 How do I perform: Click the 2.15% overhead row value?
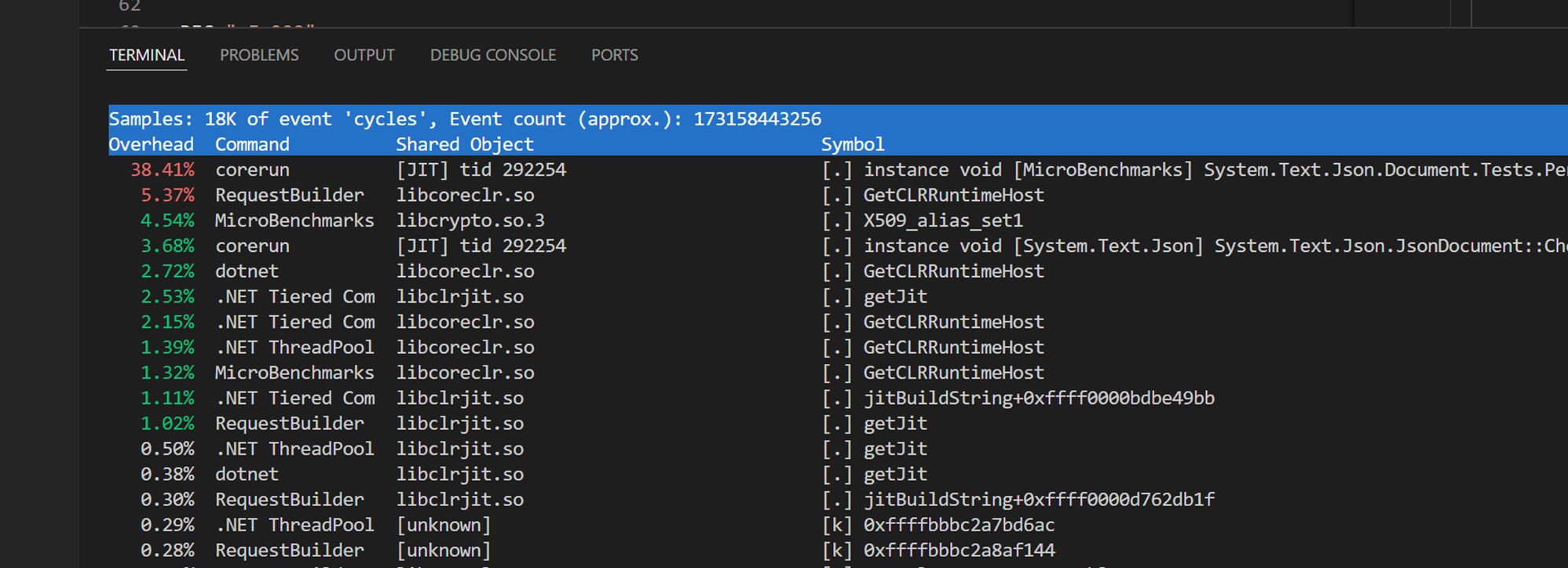pyautogui.click(x=167, y=322)
